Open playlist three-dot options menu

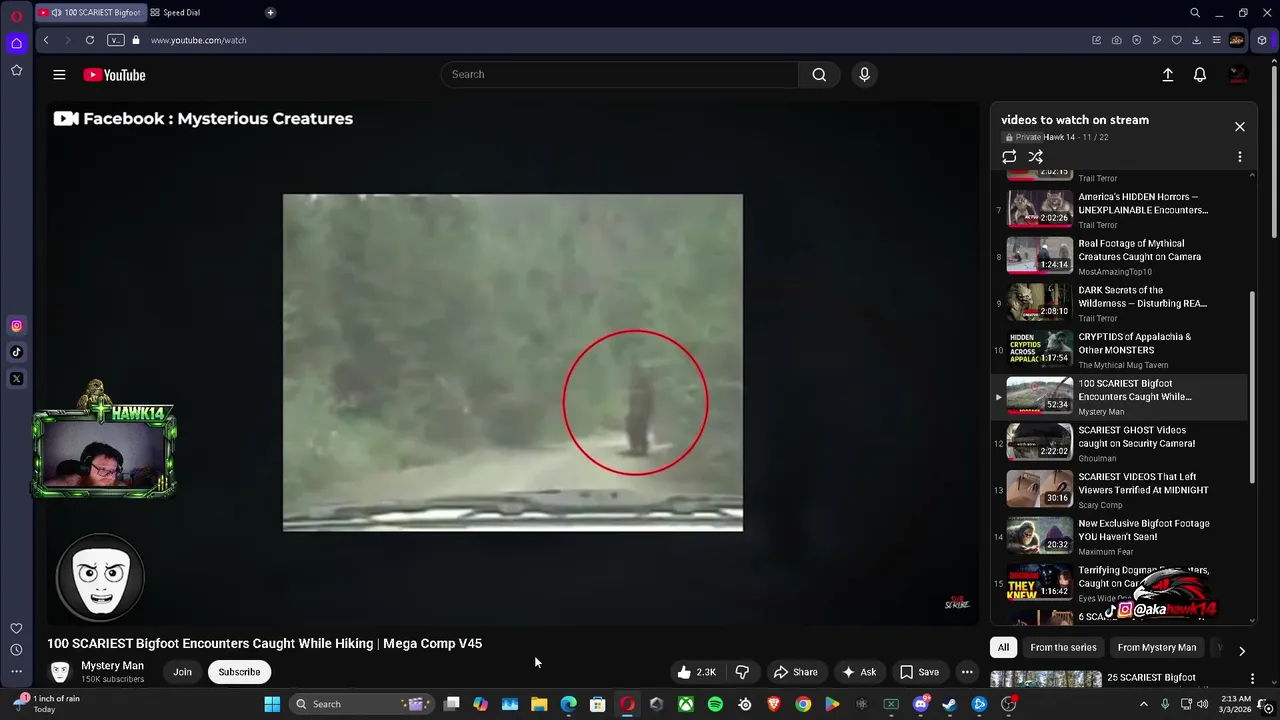click(x=1240, y=157)
